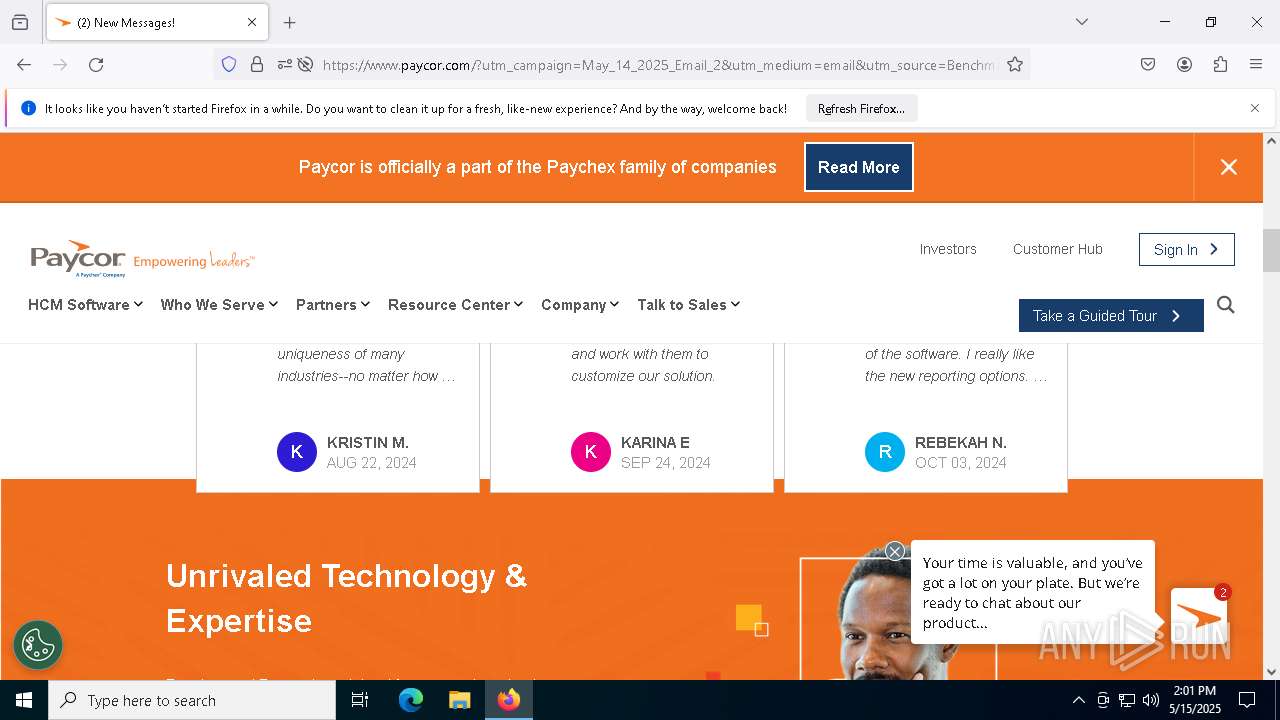The width and height of the screenshot is (1280, 720).
Task: Dismiss the Firefox refresh notification
Action: (x=1255, y=108)
